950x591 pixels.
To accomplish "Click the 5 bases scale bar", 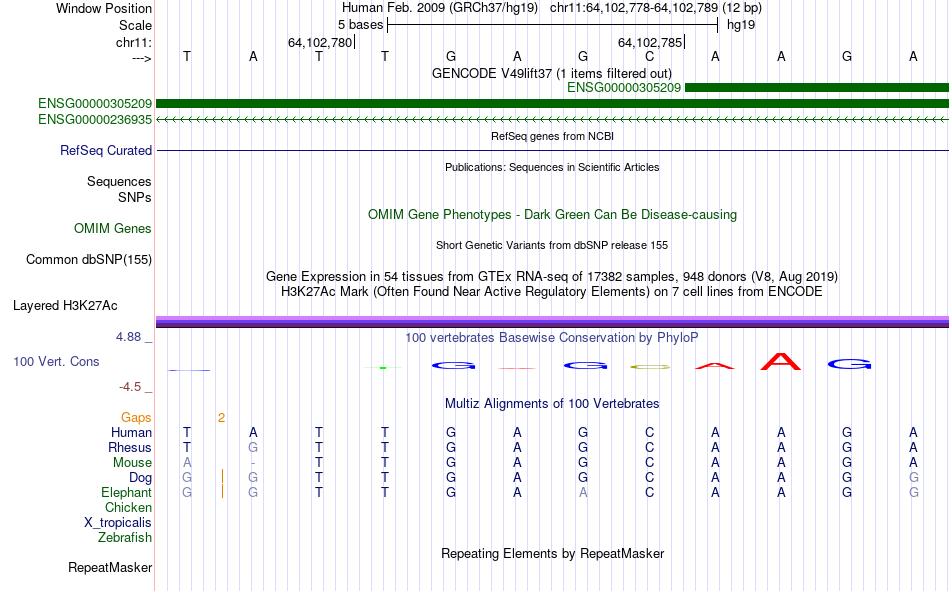I will (x=553, y=25).
